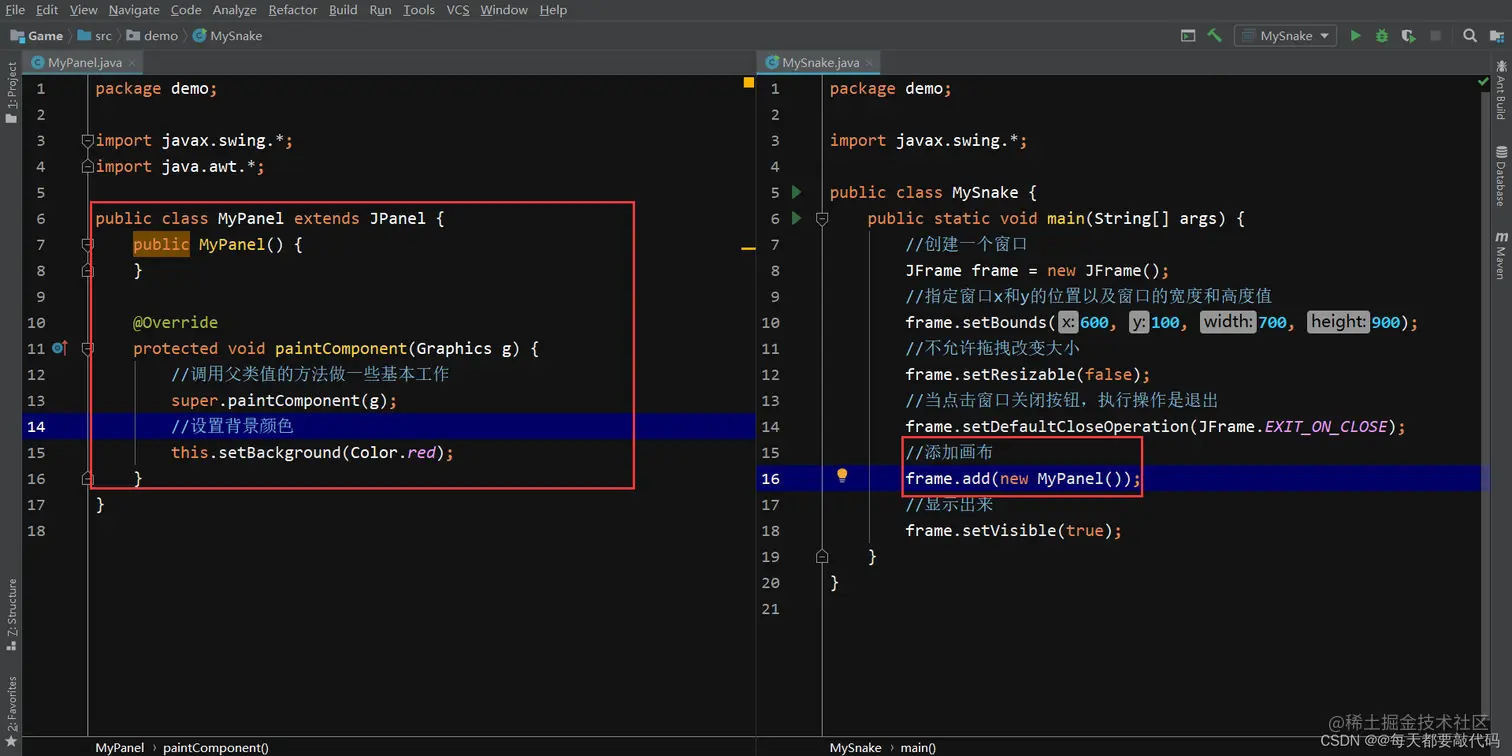The width and height of the screenshot is (1512, 756).
Task: Open the Tools menu
Action: (x=419, y=10)
